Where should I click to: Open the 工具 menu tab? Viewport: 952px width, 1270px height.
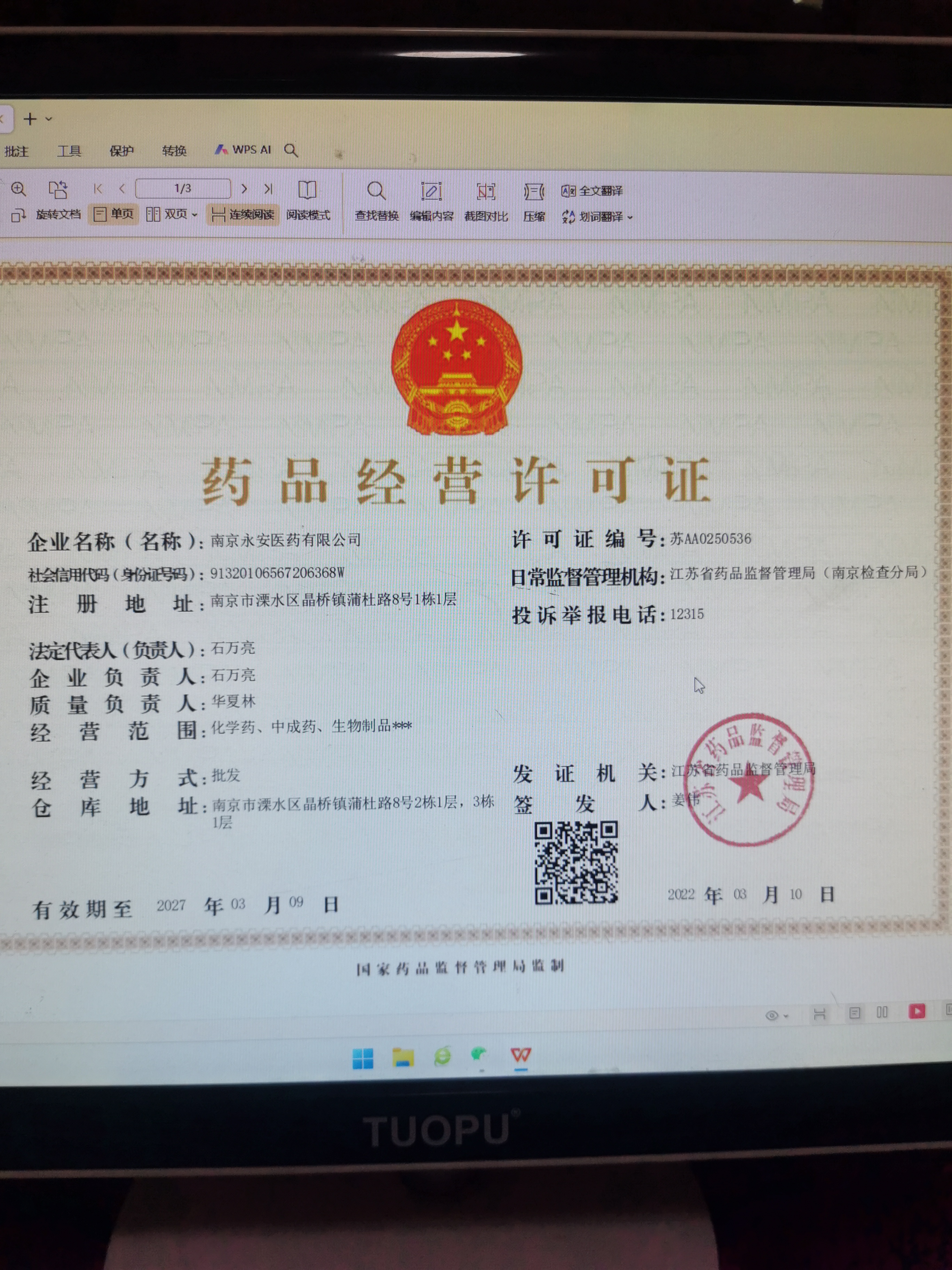coord(70,151)
